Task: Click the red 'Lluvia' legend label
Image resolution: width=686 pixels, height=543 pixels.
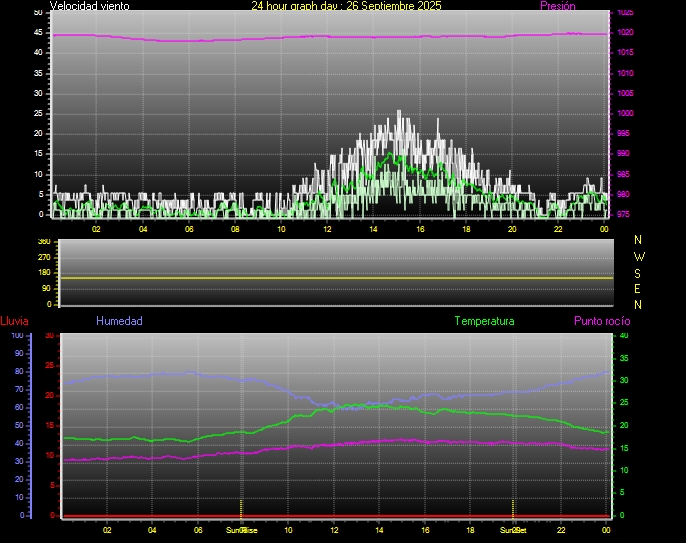Action: [x=14, y=321]
